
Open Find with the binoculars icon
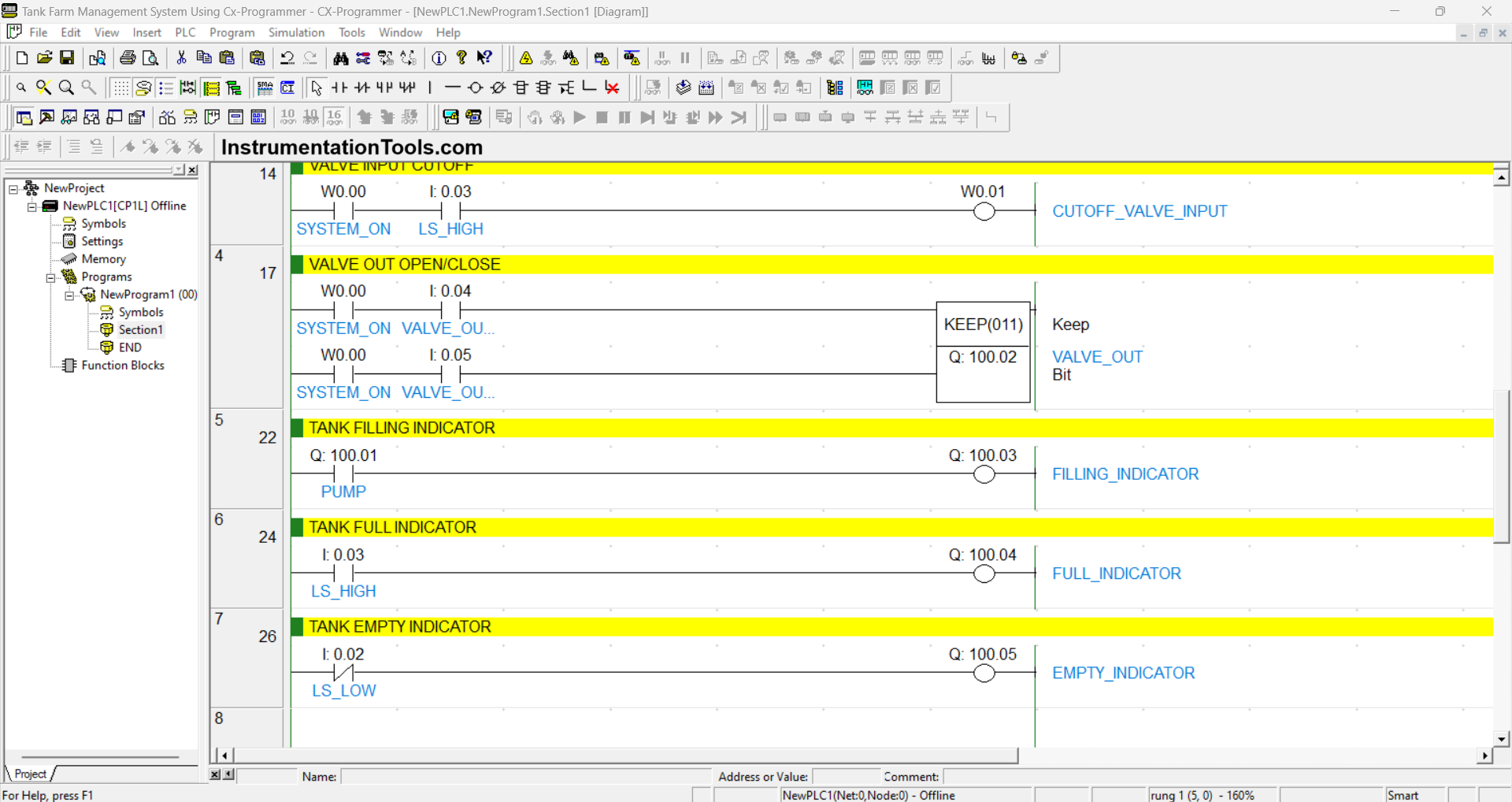[x=340, y=58]
